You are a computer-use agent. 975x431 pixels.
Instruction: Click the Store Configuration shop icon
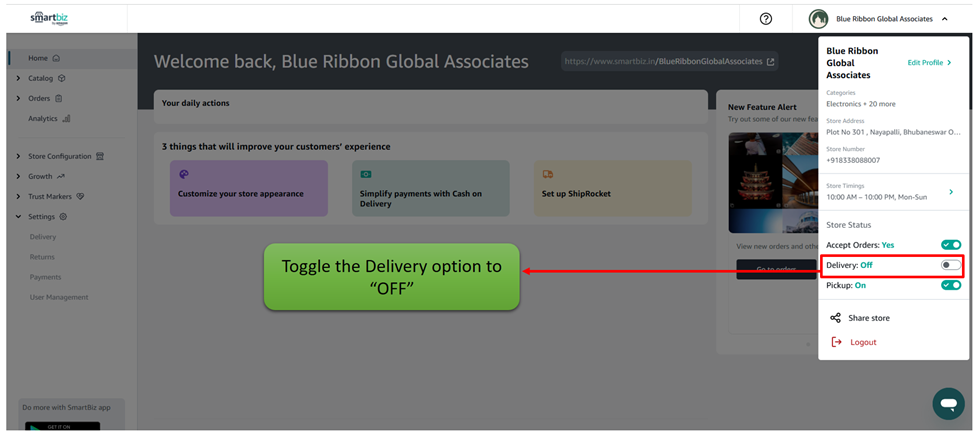coord(99,156)
